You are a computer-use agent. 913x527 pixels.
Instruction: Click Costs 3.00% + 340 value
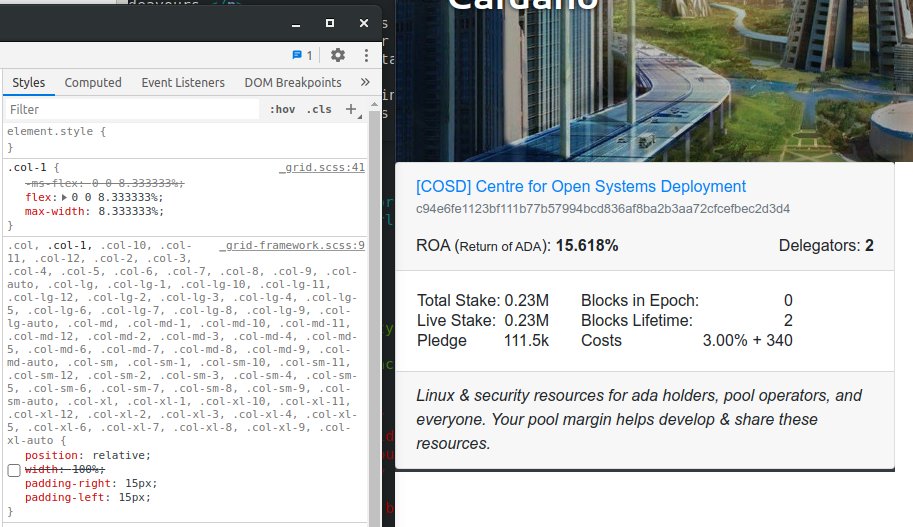[x=748, y=341]
